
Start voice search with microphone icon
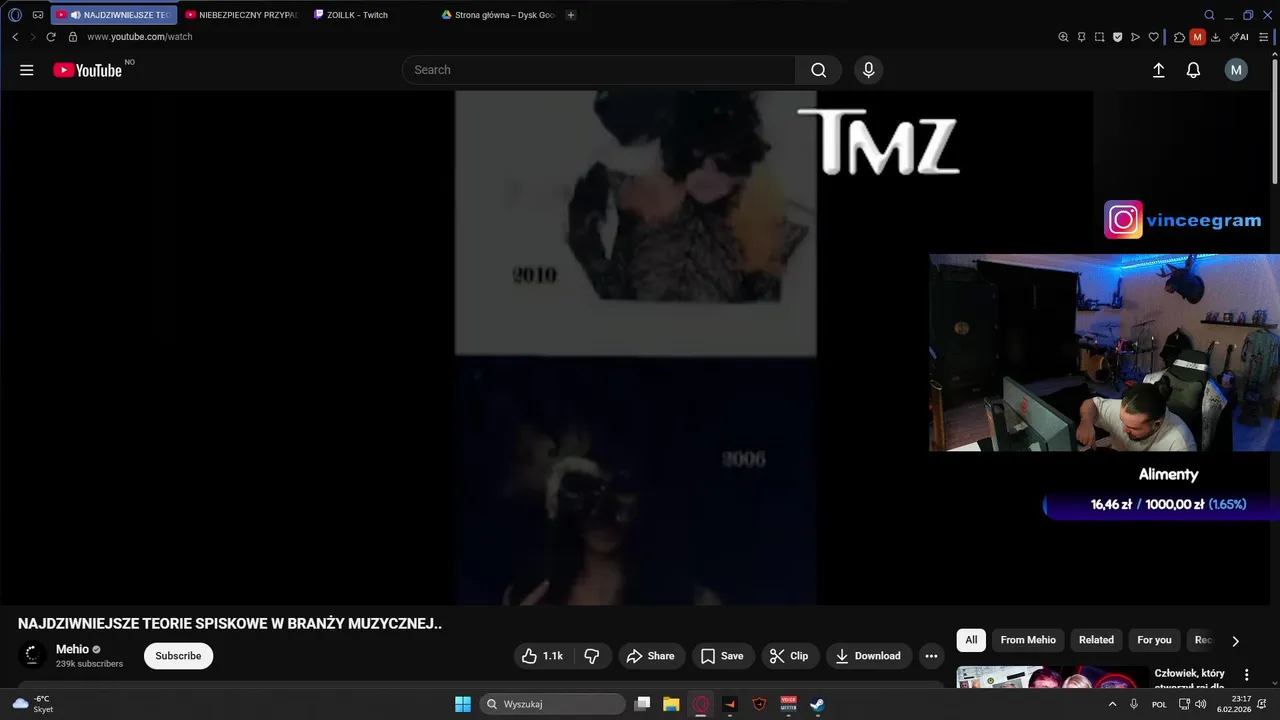[x=868, y=70]
